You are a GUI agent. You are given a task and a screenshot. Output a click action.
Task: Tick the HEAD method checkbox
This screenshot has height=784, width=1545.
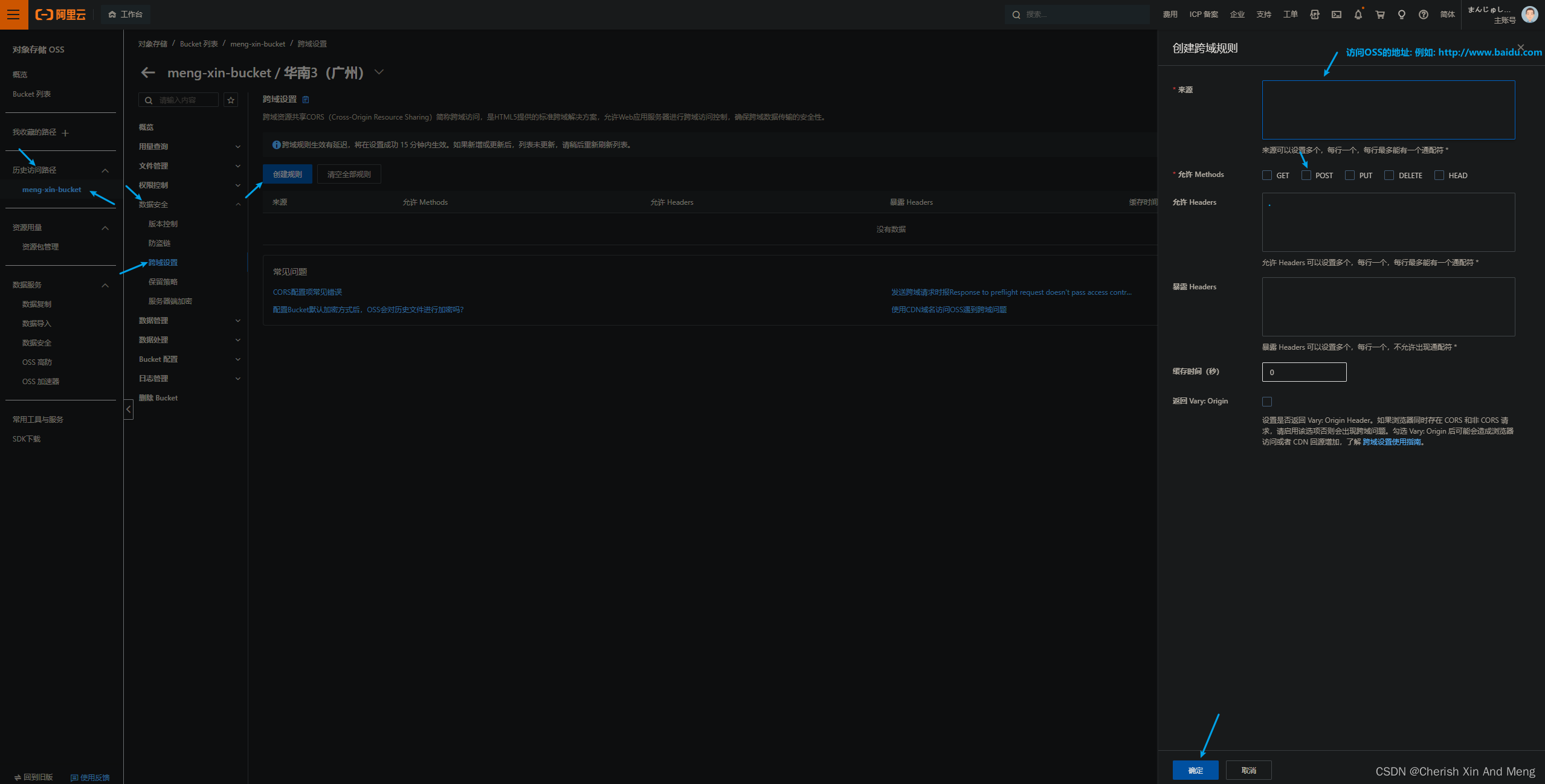coord(1439,175)
